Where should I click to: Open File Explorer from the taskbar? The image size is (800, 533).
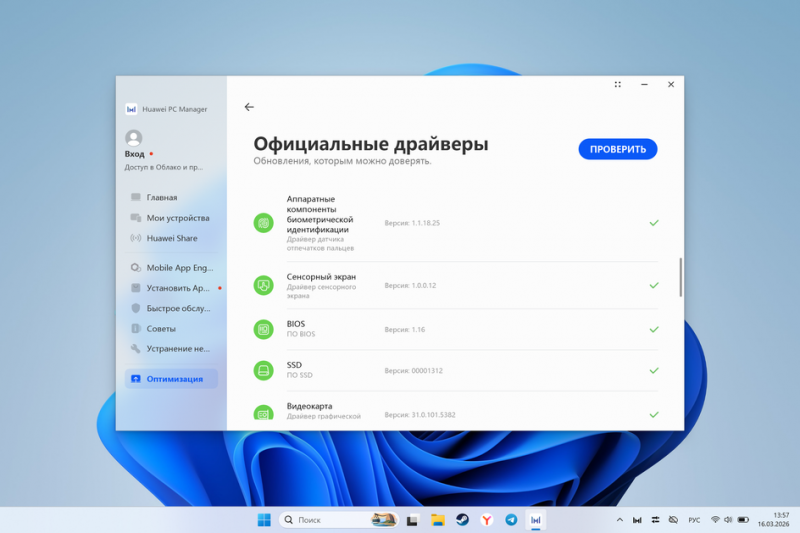click(438, 520)
